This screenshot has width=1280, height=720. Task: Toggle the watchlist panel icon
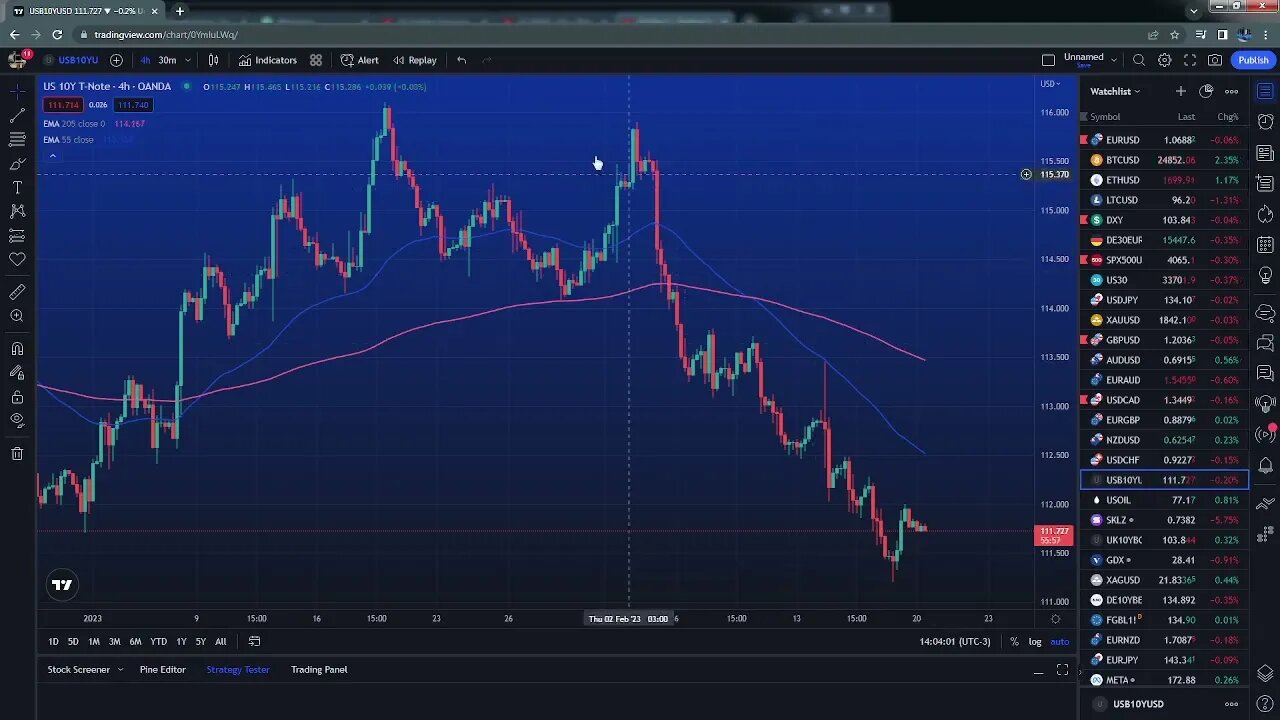[x=1265, y=92]
